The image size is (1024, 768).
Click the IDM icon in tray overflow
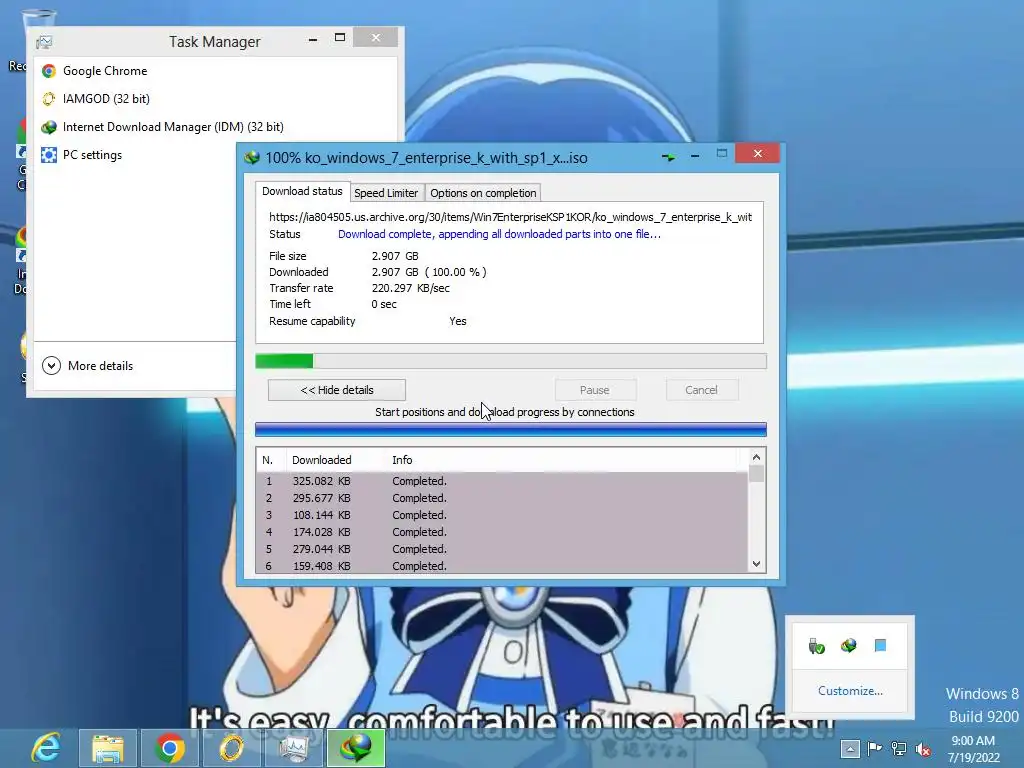tap(848, 646)
